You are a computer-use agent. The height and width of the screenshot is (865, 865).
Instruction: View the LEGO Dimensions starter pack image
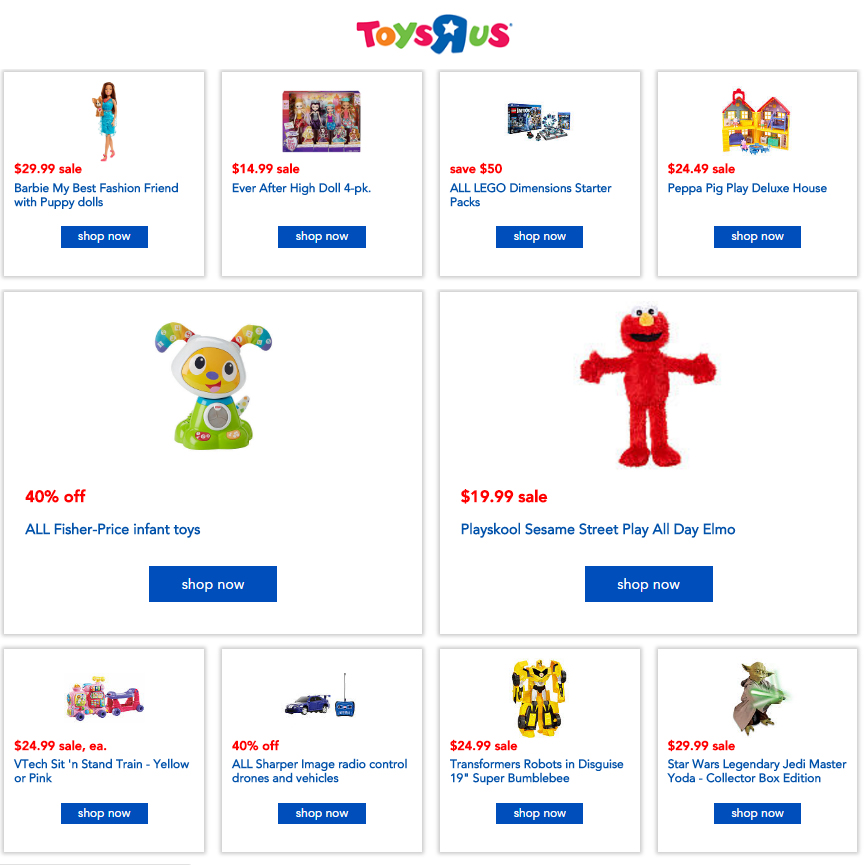[x=539, y=122]
